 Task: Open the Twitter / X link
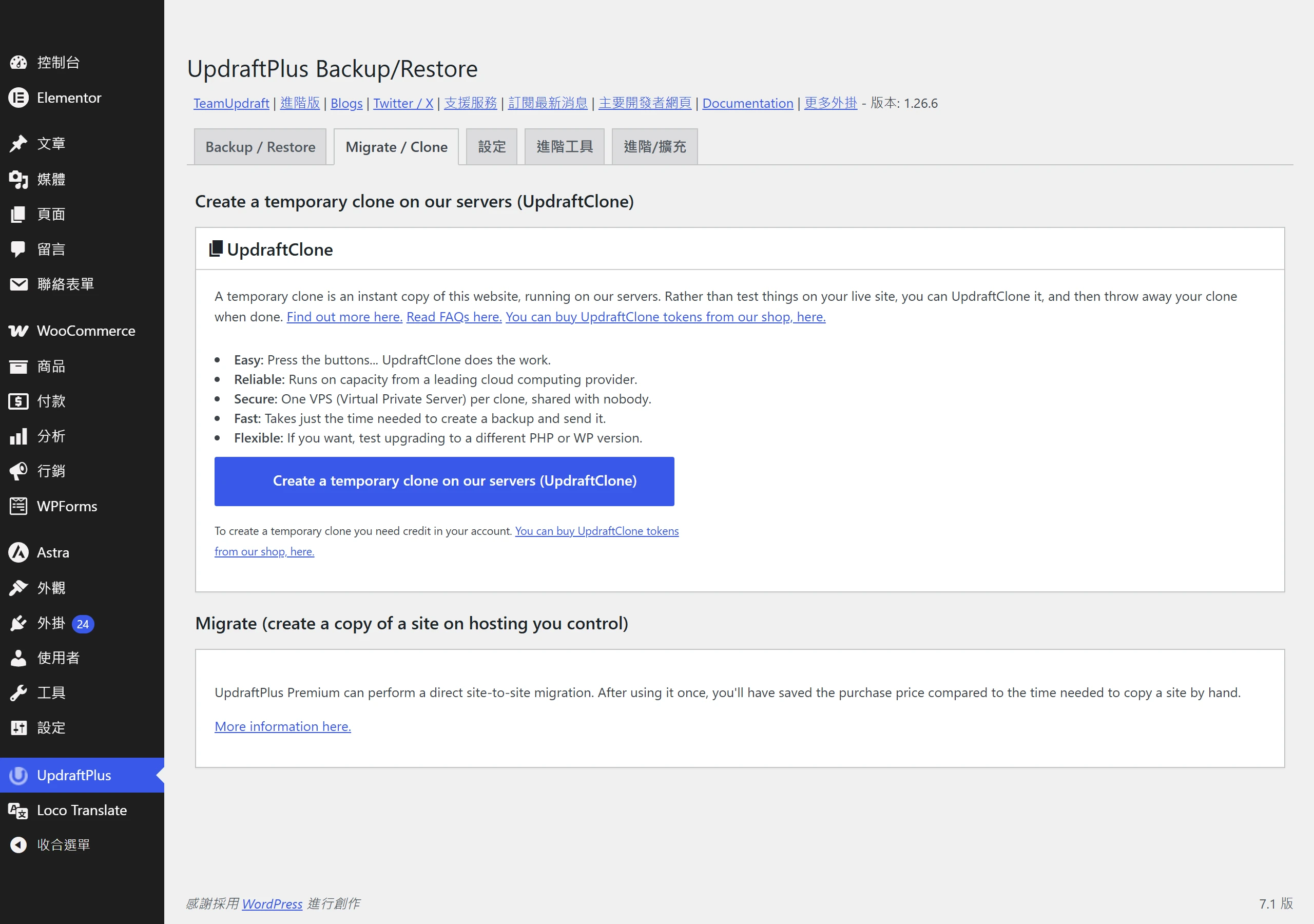(x=403, y=103)
